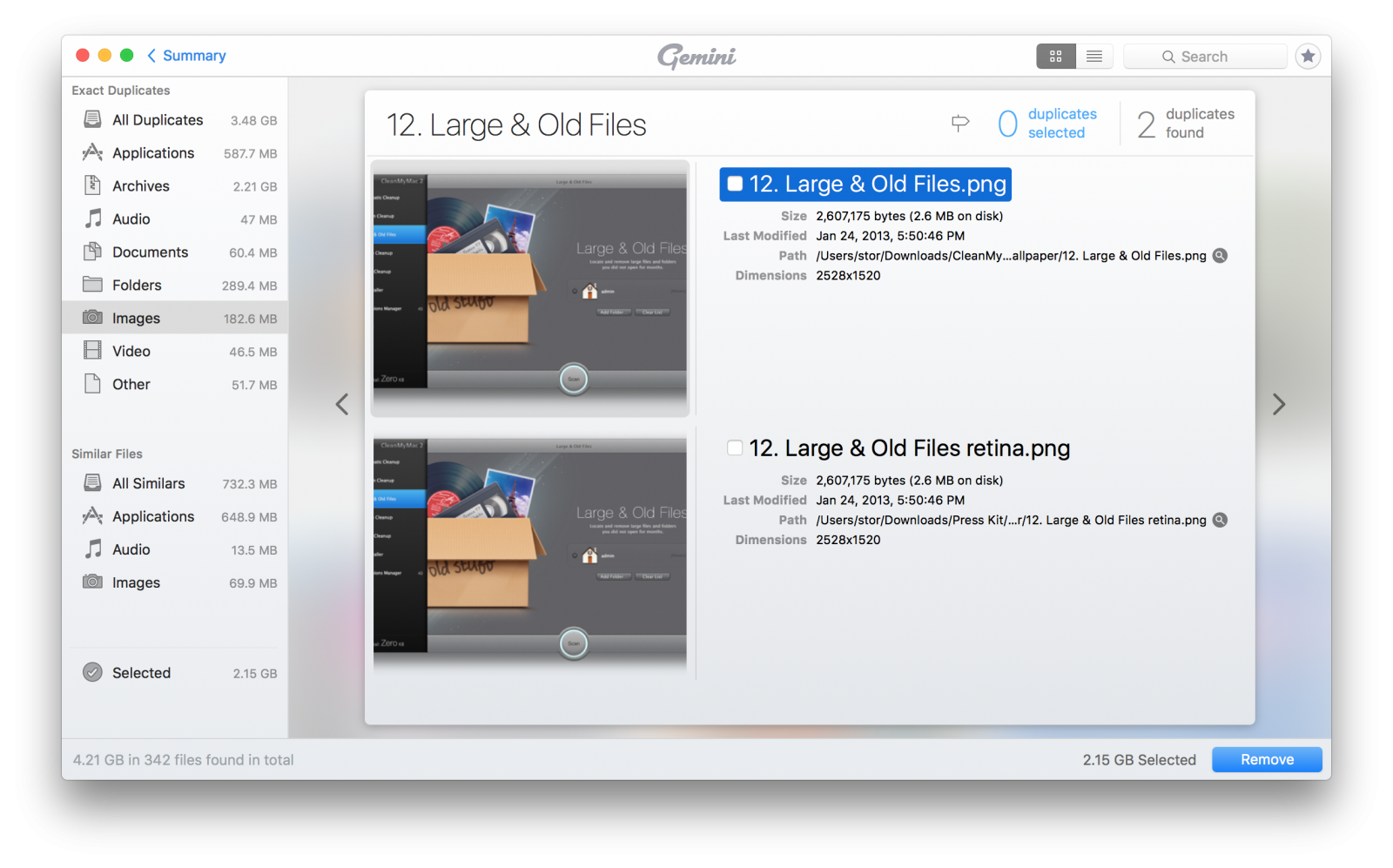This screenshot has width=1393, height=868.
Task: Click the 182.6 MB Images size
Action: [x=250, y=319]
